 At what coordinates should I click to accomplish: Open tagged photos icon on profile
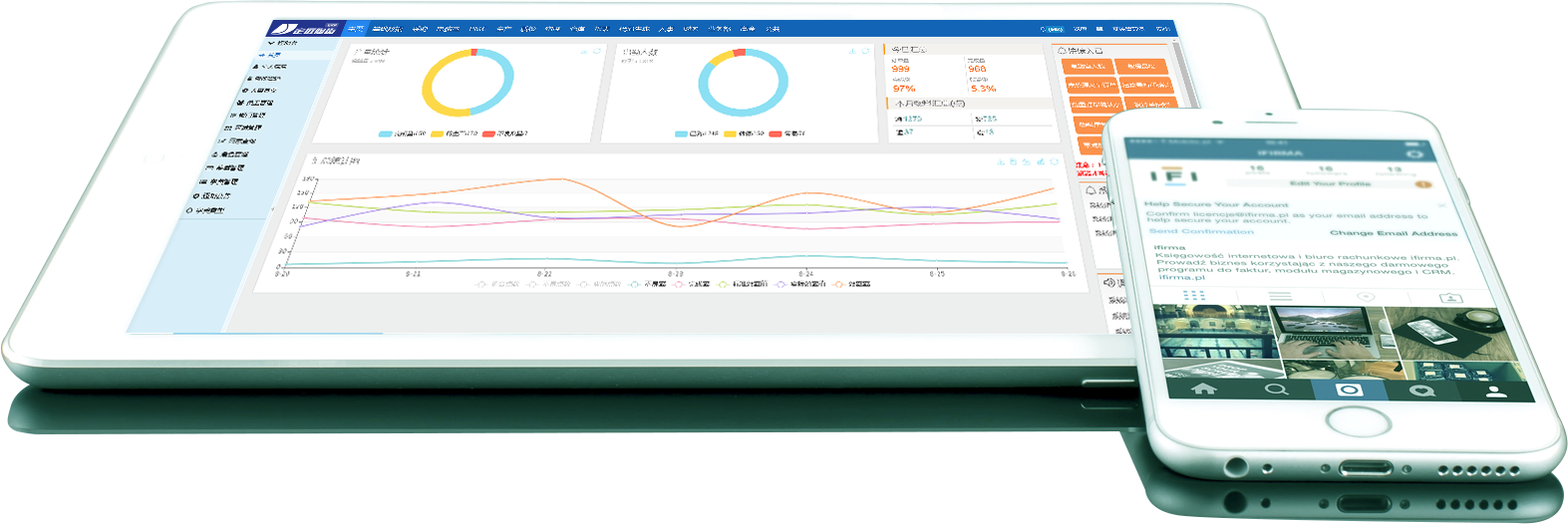pos(1451,298)
